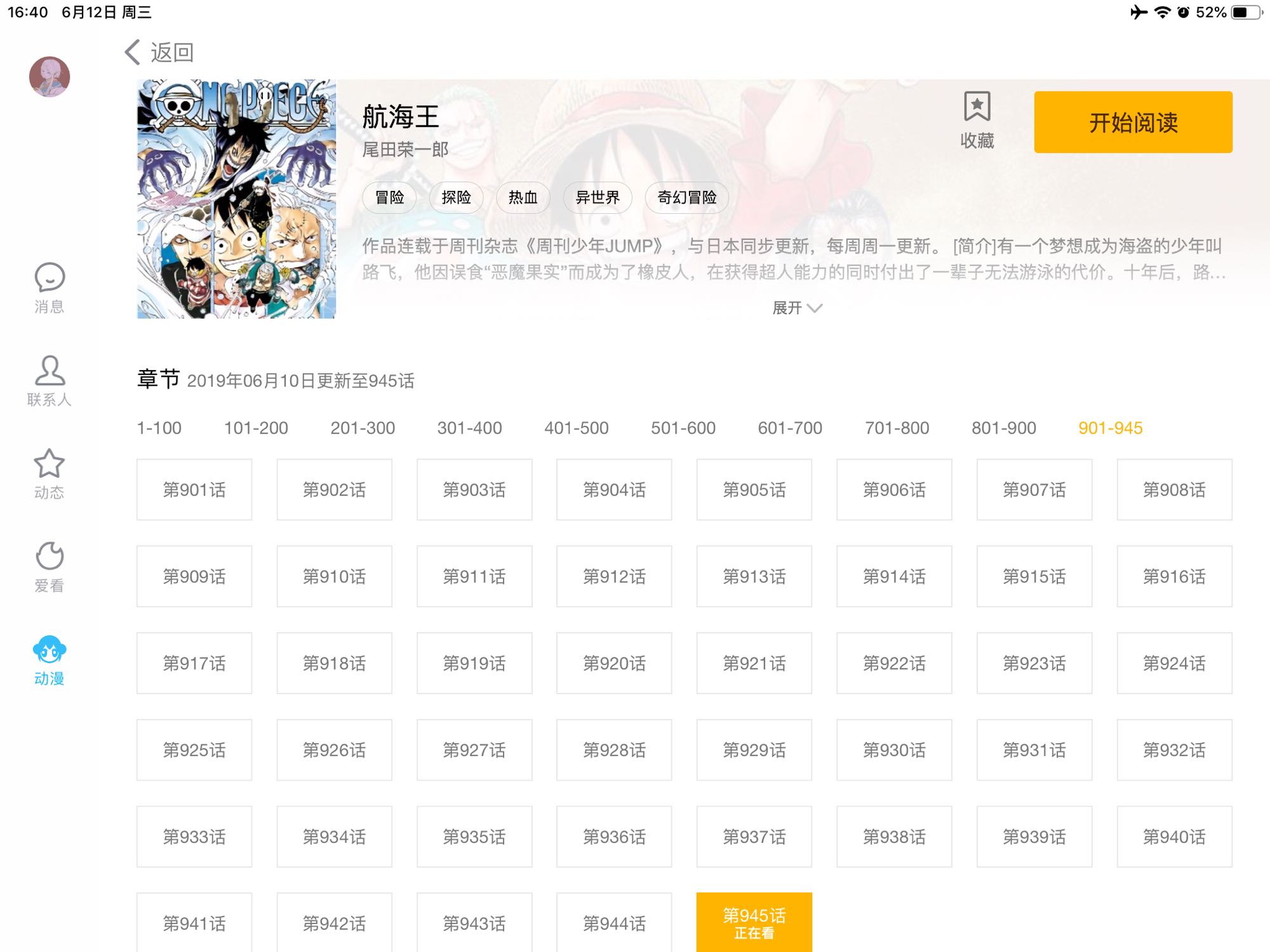Select the 动漫 anime sidebar icon

pyautogui.click(x=50, y=651)
